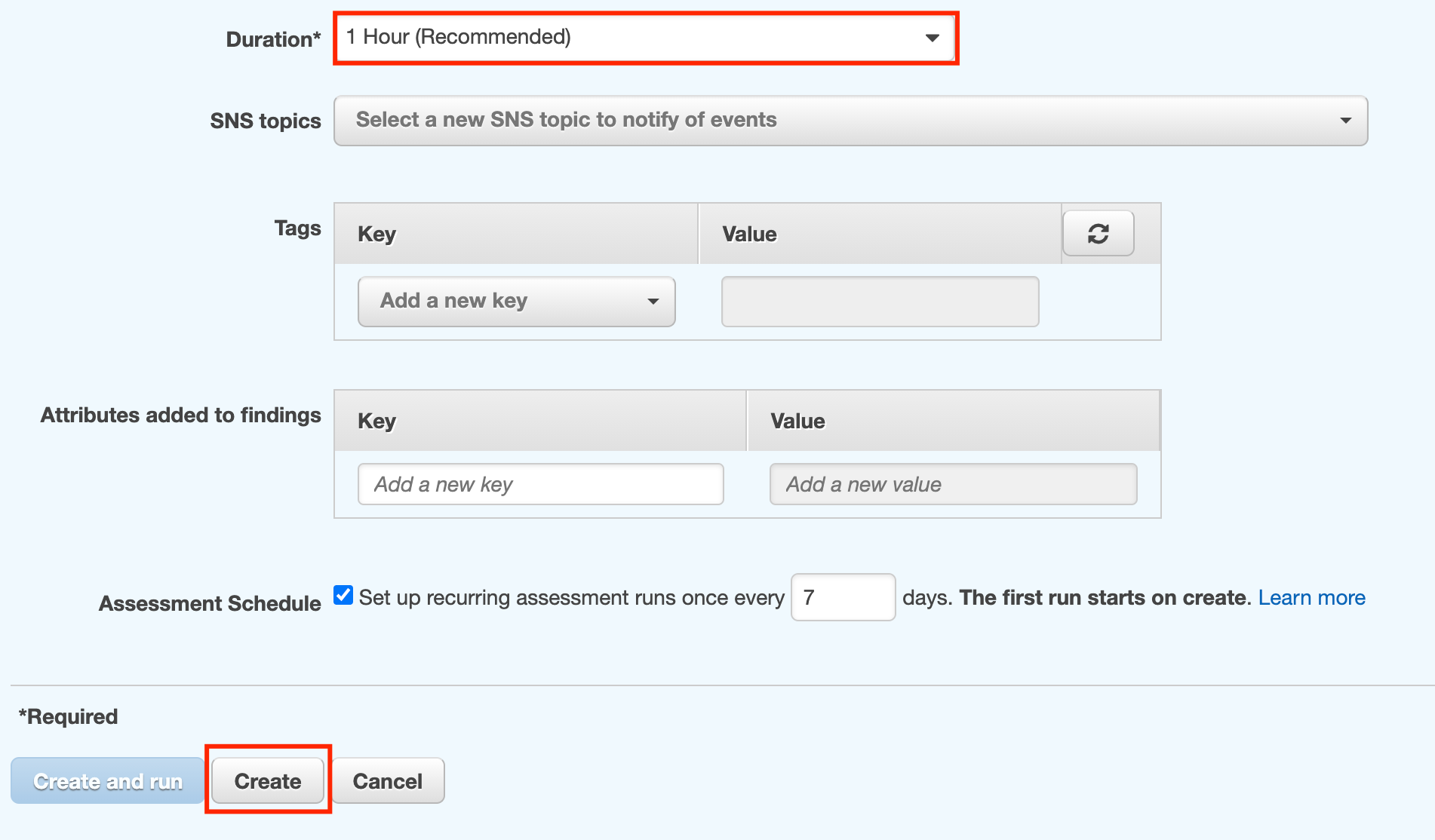Click the Create button
The width and height of the screenshot is (1435, 840).
tap(268, 781)
